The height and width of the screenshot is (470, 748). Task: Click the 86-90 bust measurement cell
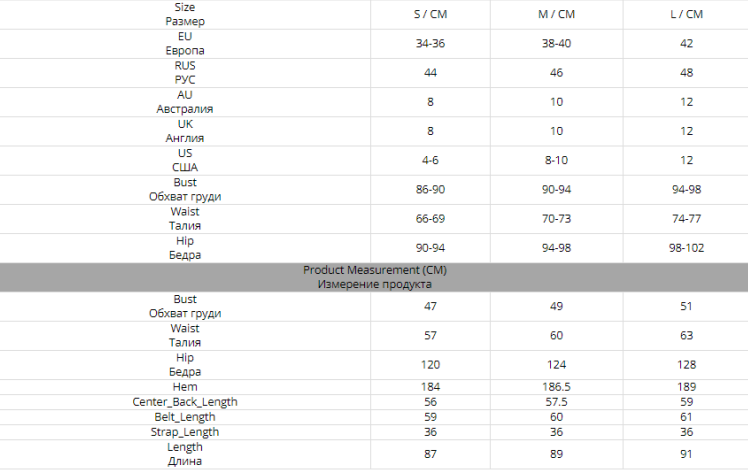click(x=431, y=189)
